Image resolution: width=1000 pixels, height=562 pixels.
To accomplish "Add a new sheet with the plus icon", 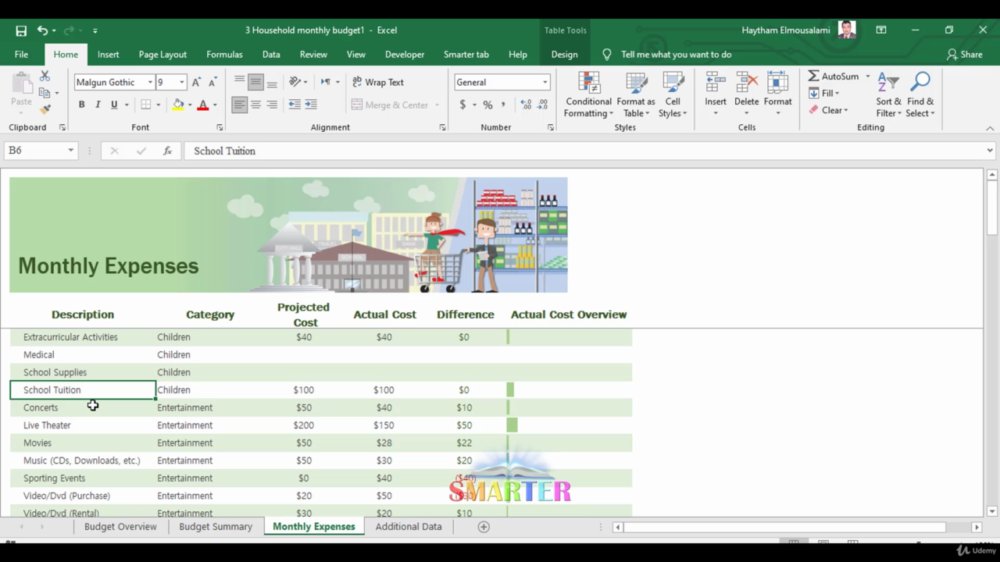I will click(x=483, y=527).
